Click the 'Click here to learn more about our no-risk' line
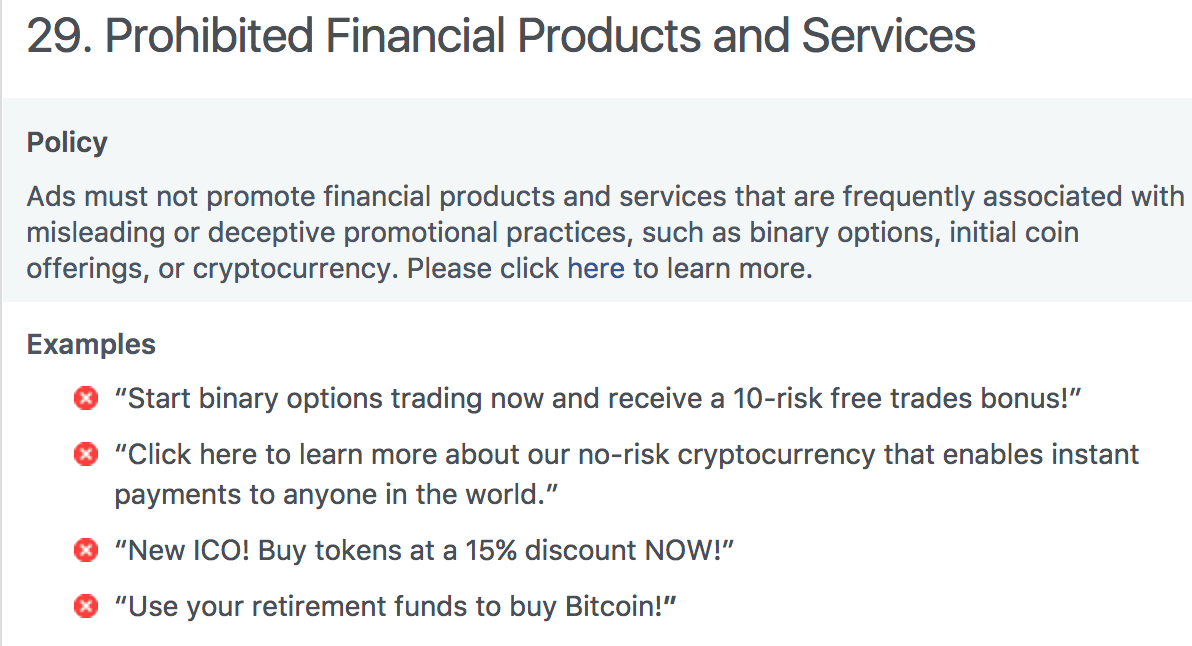1192x646 pixels. coord(626,454)
